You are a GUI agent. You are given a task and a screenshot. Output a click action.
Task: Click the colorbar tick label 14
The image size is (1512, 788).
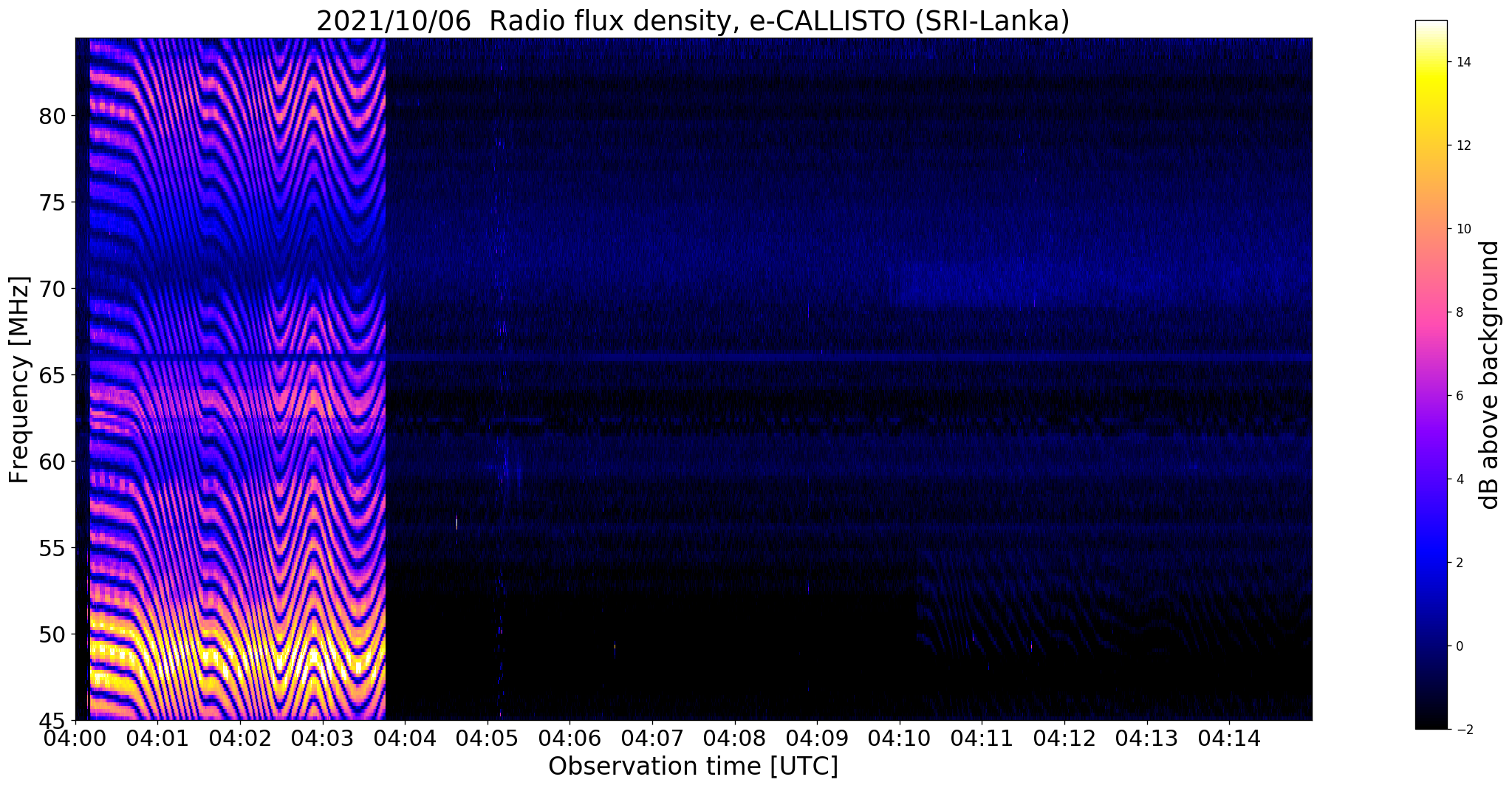[1463, 62]
